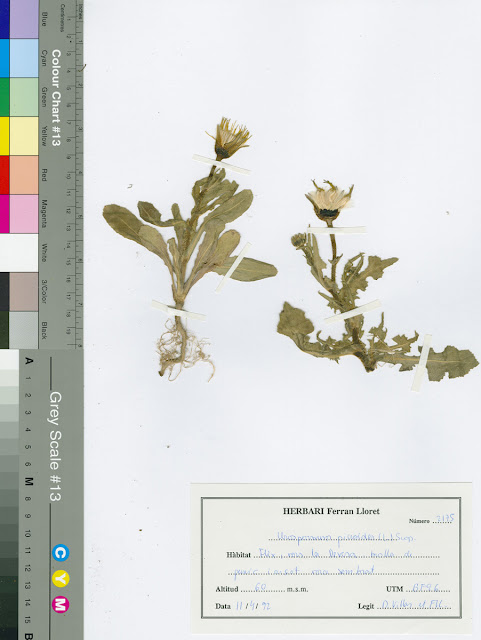Click the 'M' marker on grey scale
The image size is (481, 640).
[28, 481]
